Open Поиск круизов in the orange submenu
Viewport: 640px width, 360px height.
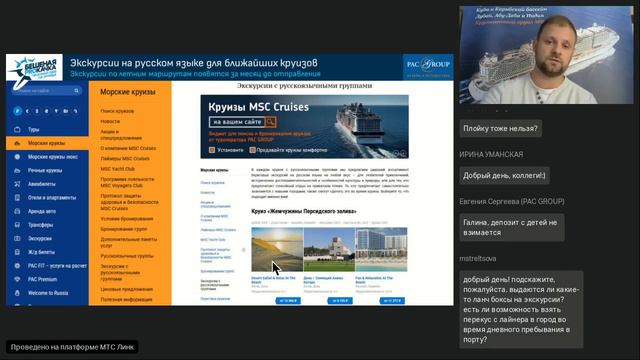click(117, 111)
